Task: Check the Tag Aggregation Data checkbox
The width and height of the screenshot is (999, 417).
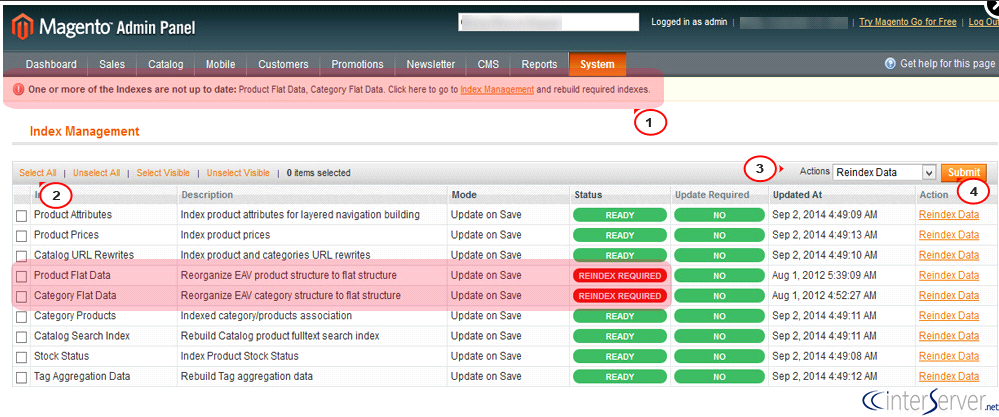Action: [x=22, y=377]
